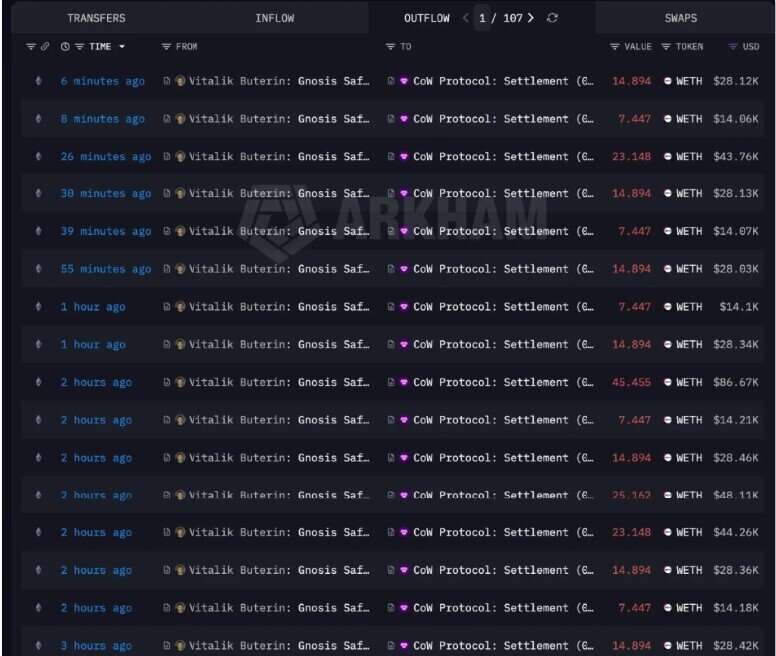This screenshot has height=656, width=776.
Task: Select the 23.148 value in $43.76K row
Action: [x=631, y=157]
